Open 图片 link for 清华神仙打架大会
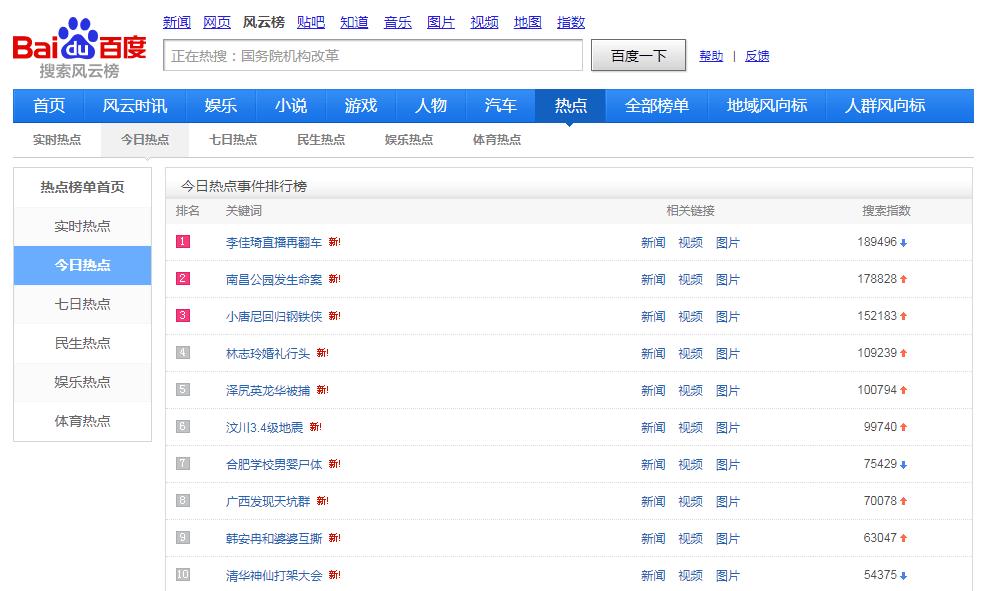Viewport: 983px width, 591px height. point(729,575)
